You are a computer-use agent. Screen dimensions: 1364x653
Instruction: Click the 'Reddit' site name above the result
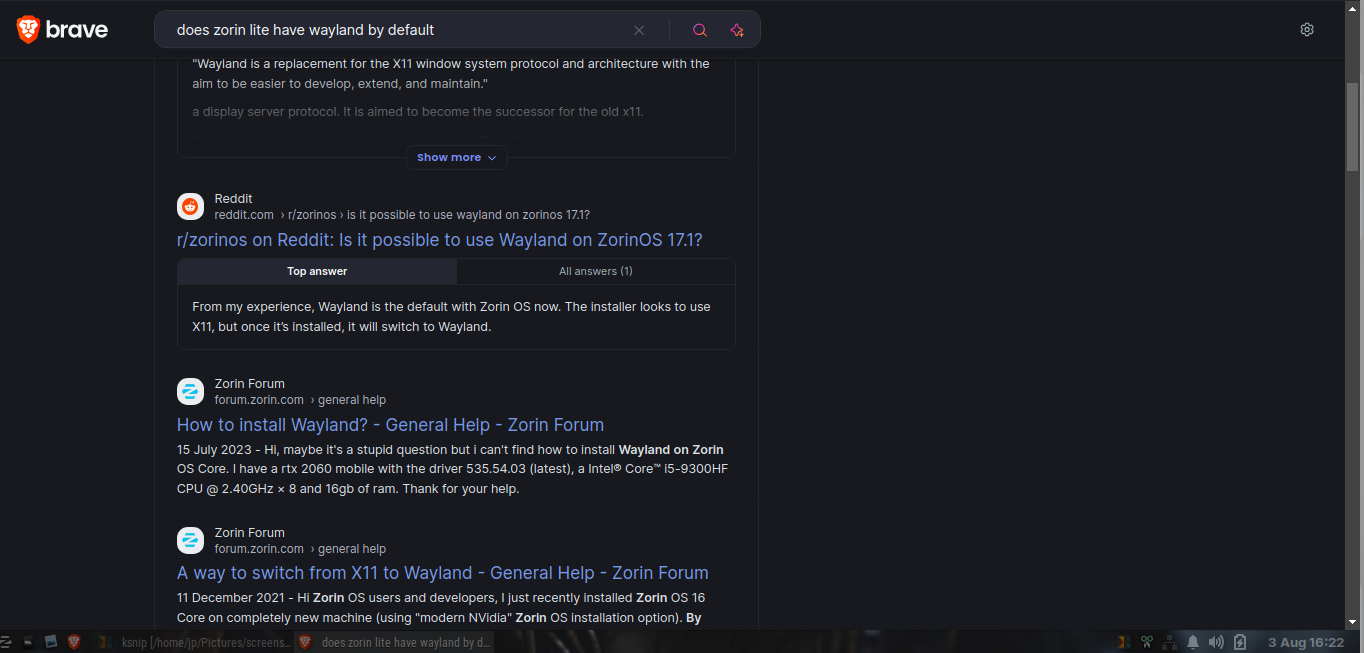234,199
